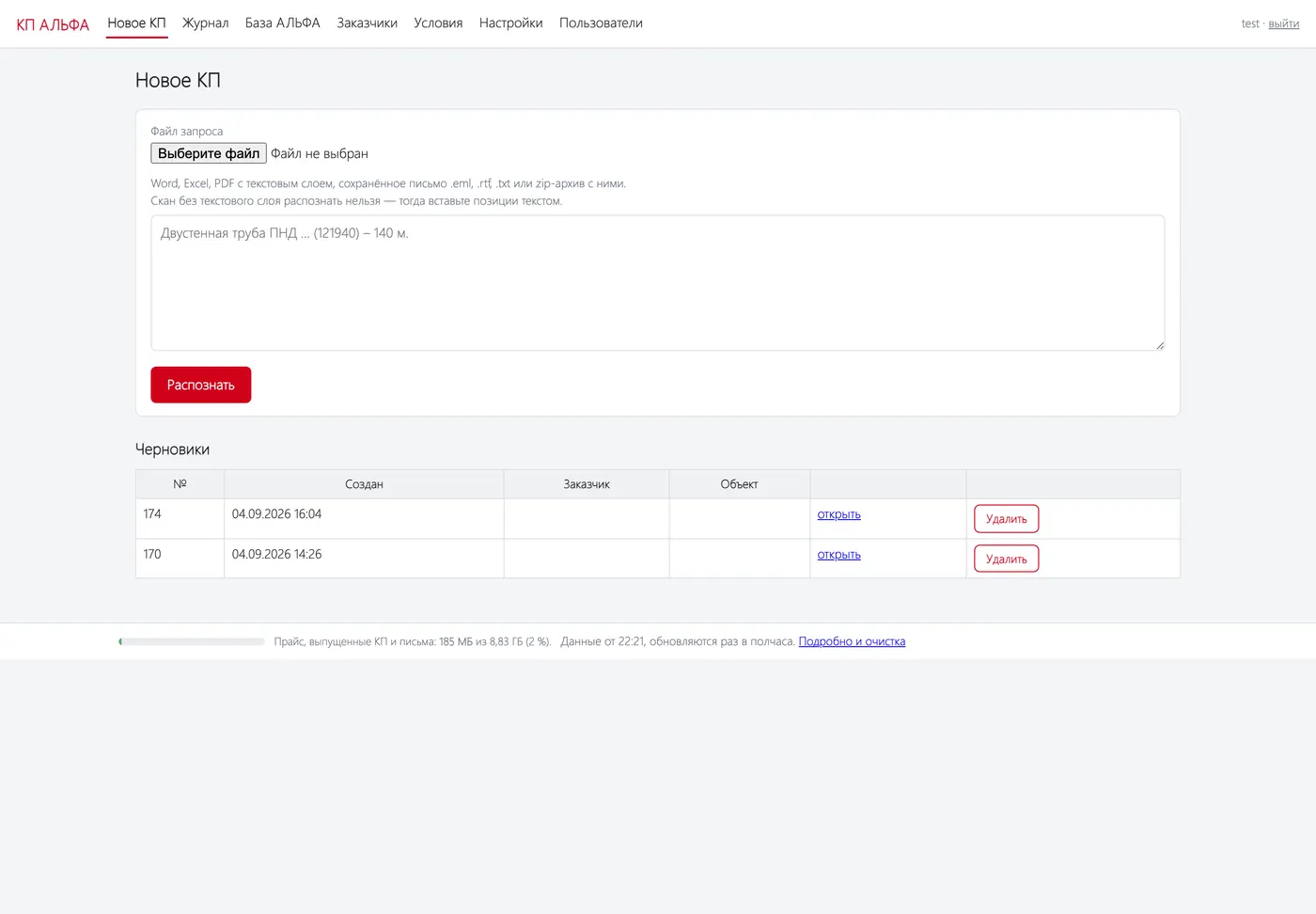The width and height of the screenshot is (1316, 914).
Task: Open the Новое КП tab
Action: pyautogui.click(x=136, y=24)
